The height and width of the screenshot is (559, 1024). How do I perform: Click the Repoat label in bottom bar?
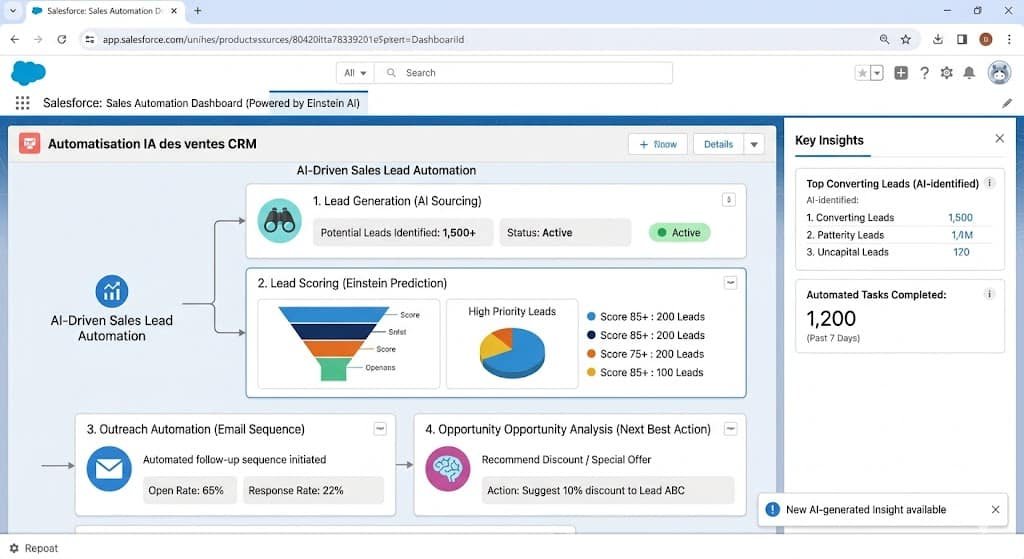pyautogui.click(x=41, y=549)
